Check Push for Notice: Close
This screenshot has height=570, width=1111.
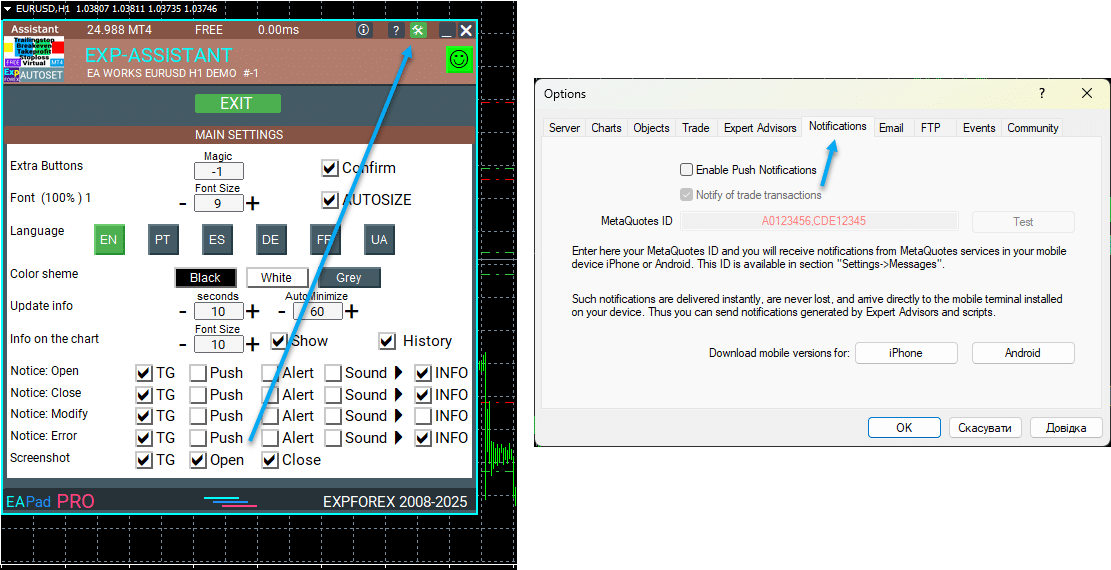click(198, 395)
